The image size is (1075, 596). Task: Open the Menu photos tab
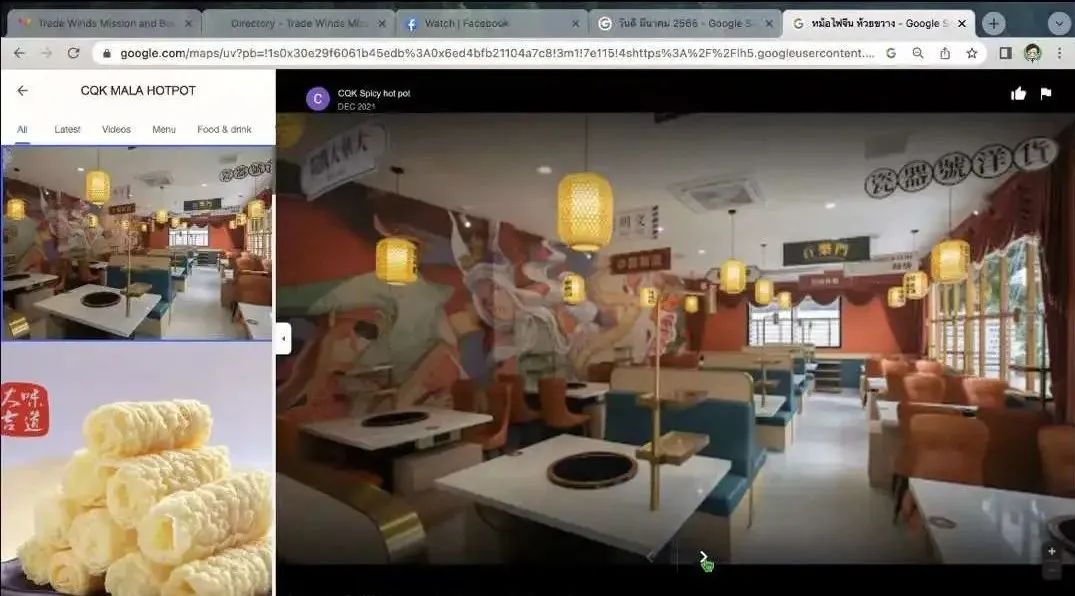click(x=164, y=129)
